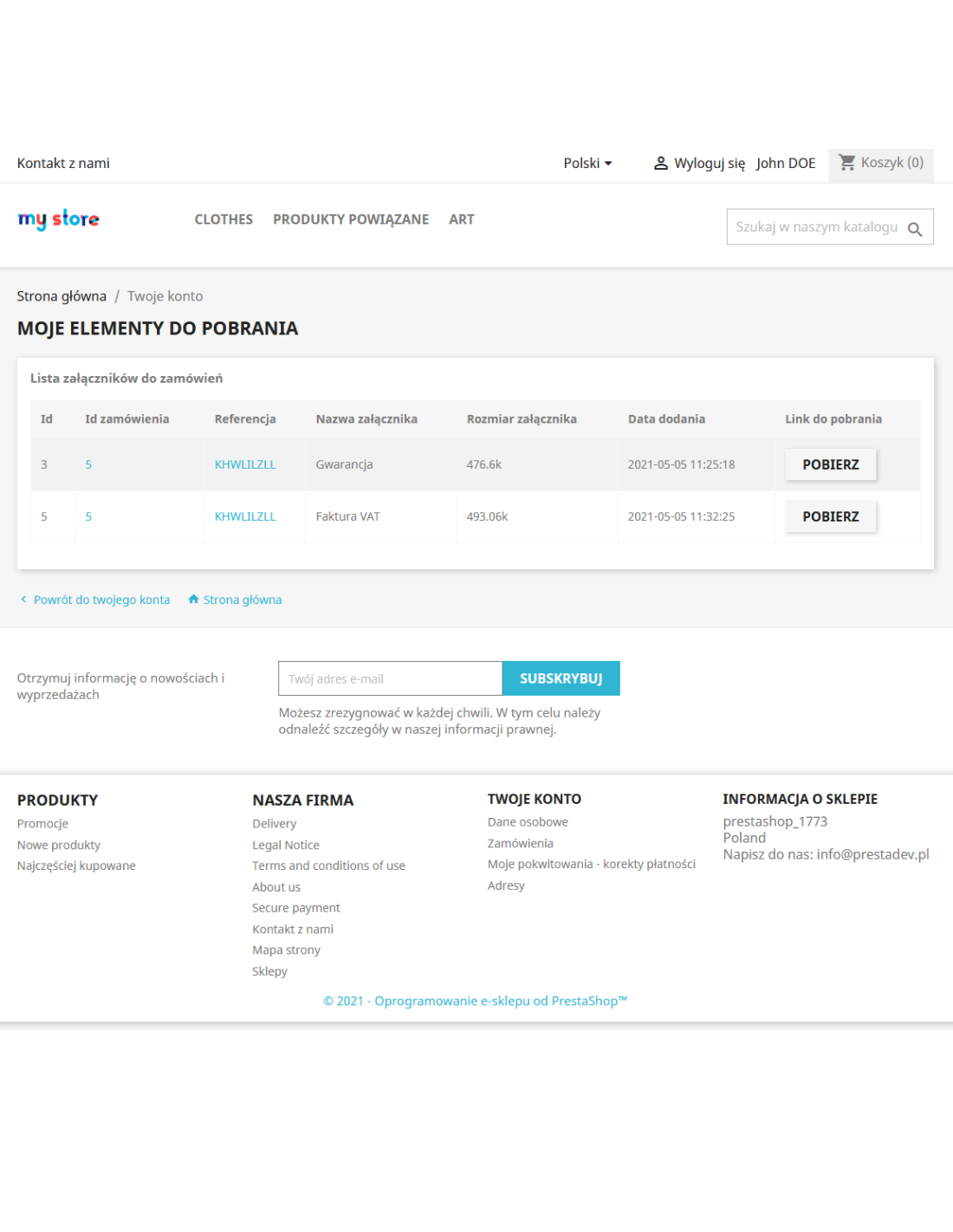Screen dimensions: 953x1232
Task: Click the Strona główna link below the table
Action: pyautogui.click(x=243, y=600)
